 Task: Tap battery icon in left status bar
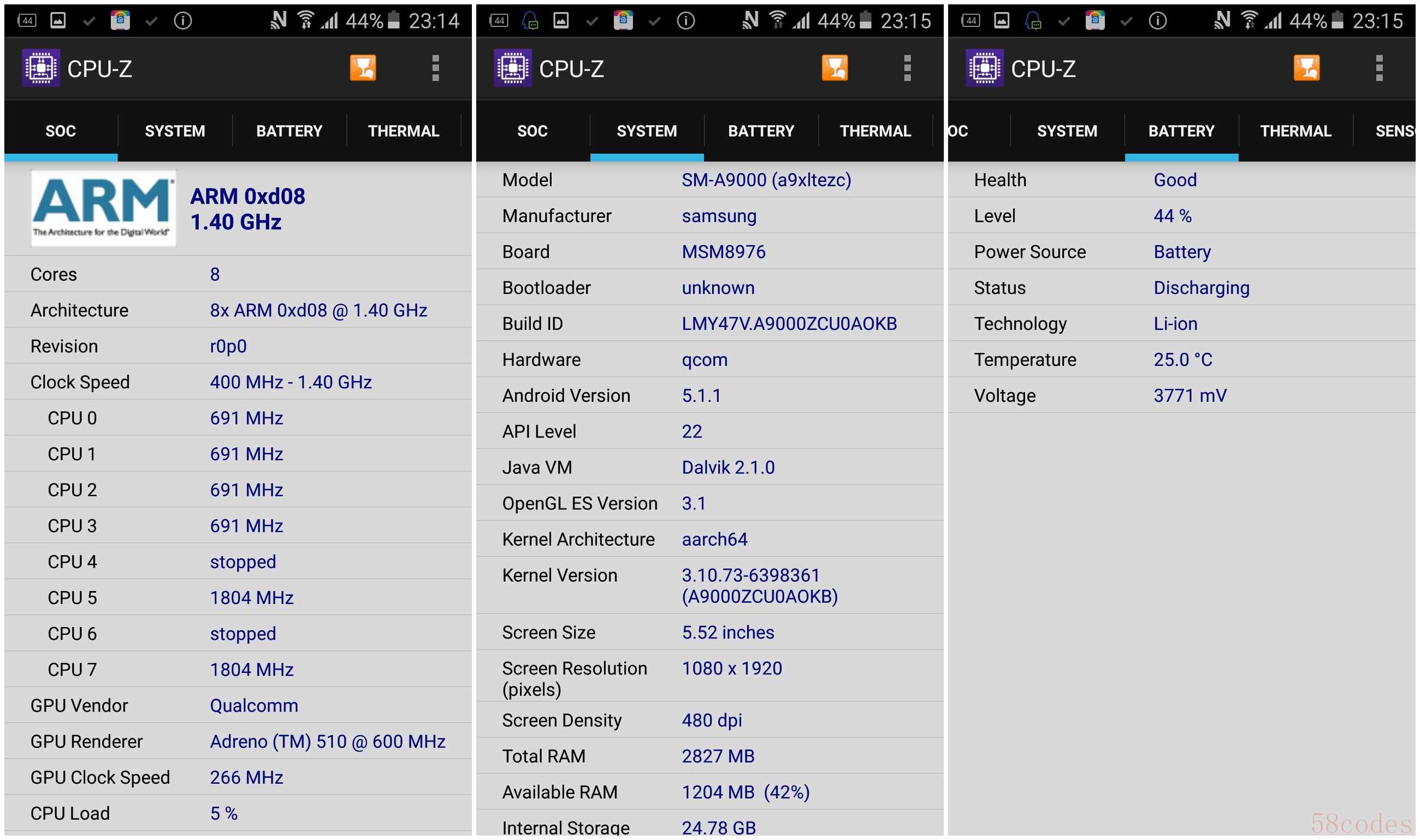click(394, 20)
